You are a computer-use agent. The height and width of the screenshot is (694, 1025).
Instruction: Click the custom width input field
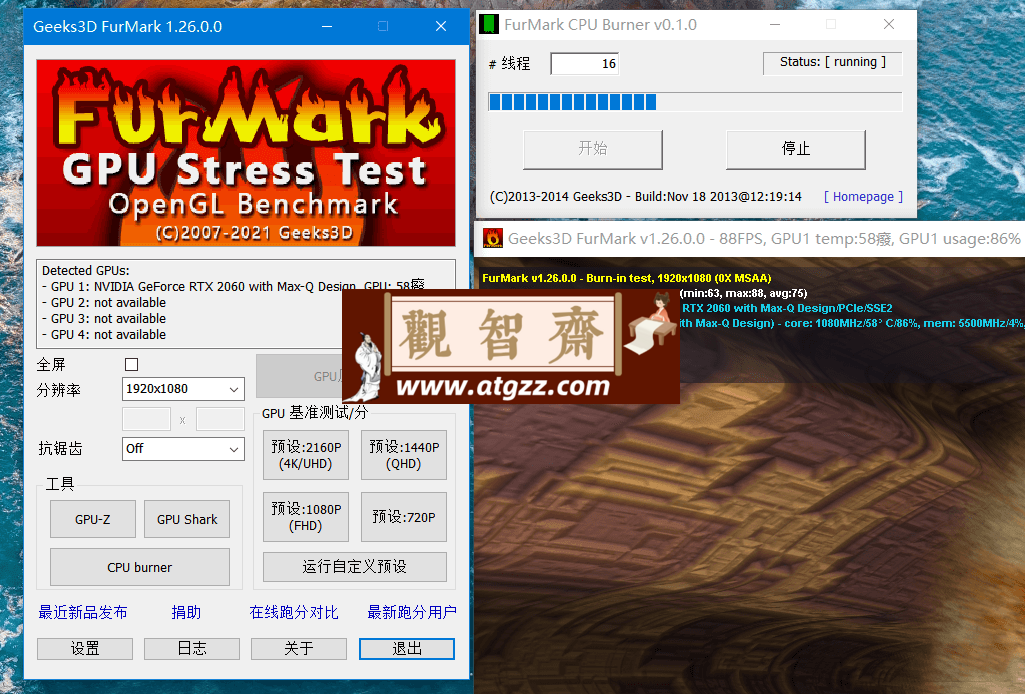(146, 420)
